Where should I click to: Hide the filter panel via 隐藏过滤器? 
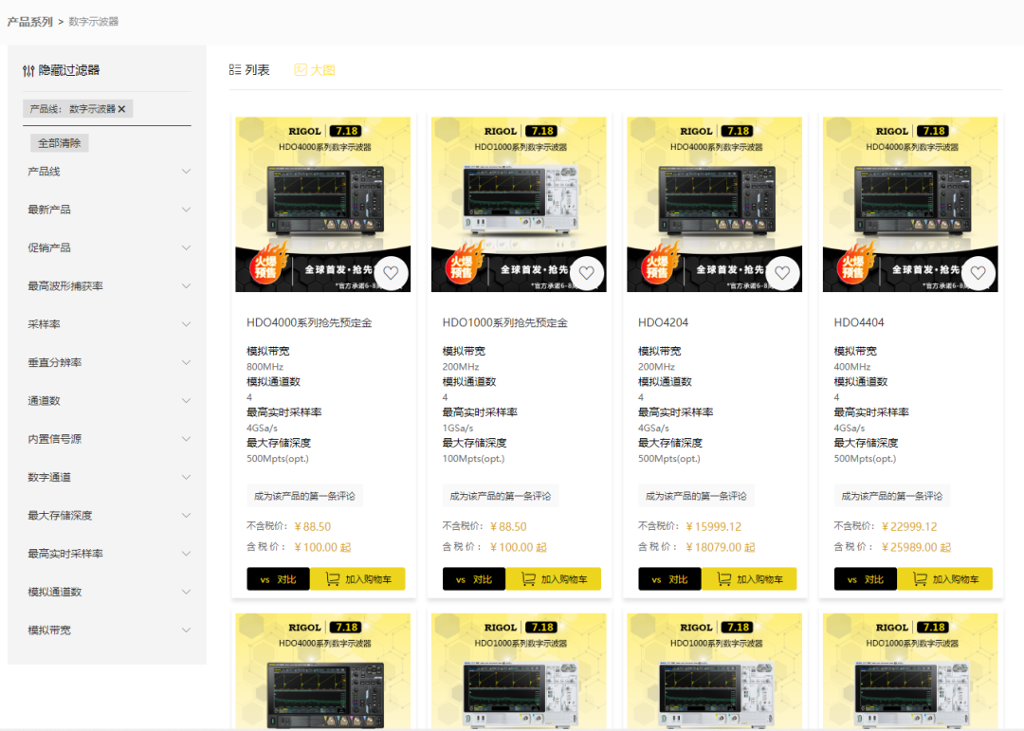[x=61, y=70]
